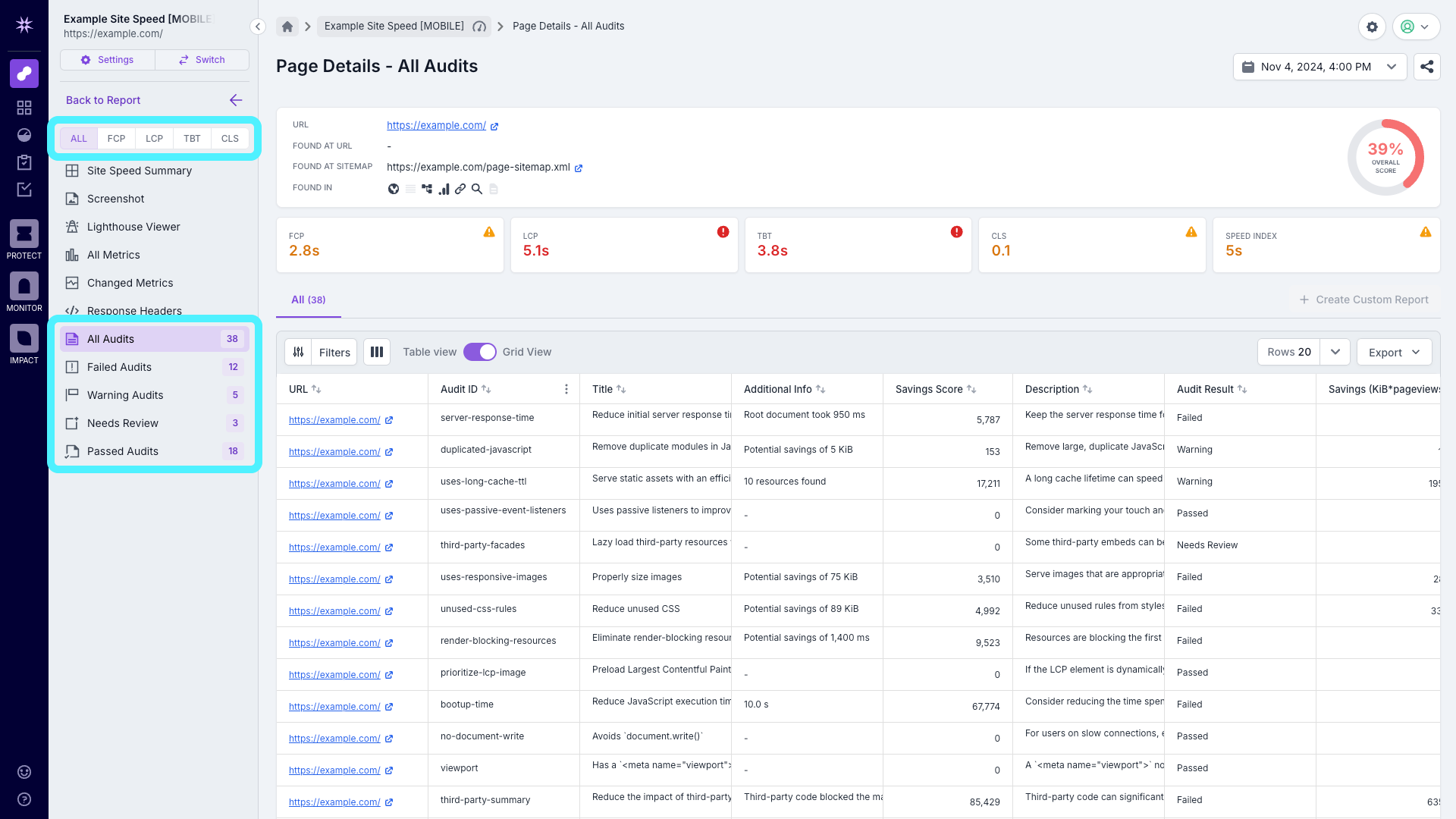Screen dimensions: 1456x819
Task: Click the back arrow next to Back to Report
Action: click(236, 100)
